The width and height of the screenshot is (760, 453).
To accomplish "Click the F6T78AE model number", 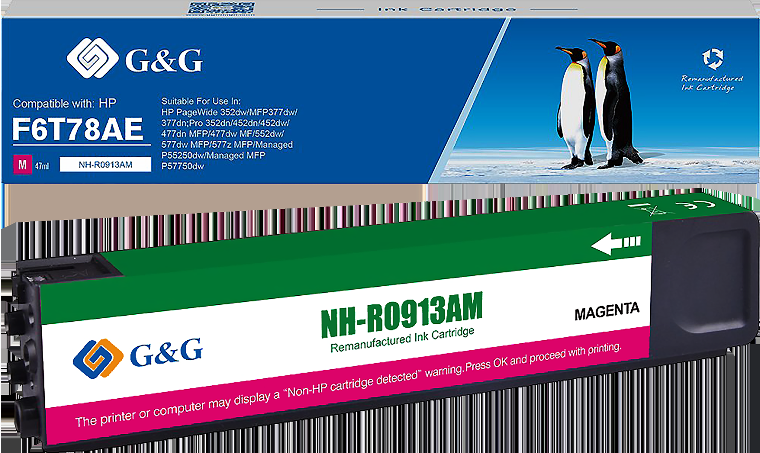I will pos(79,128).
